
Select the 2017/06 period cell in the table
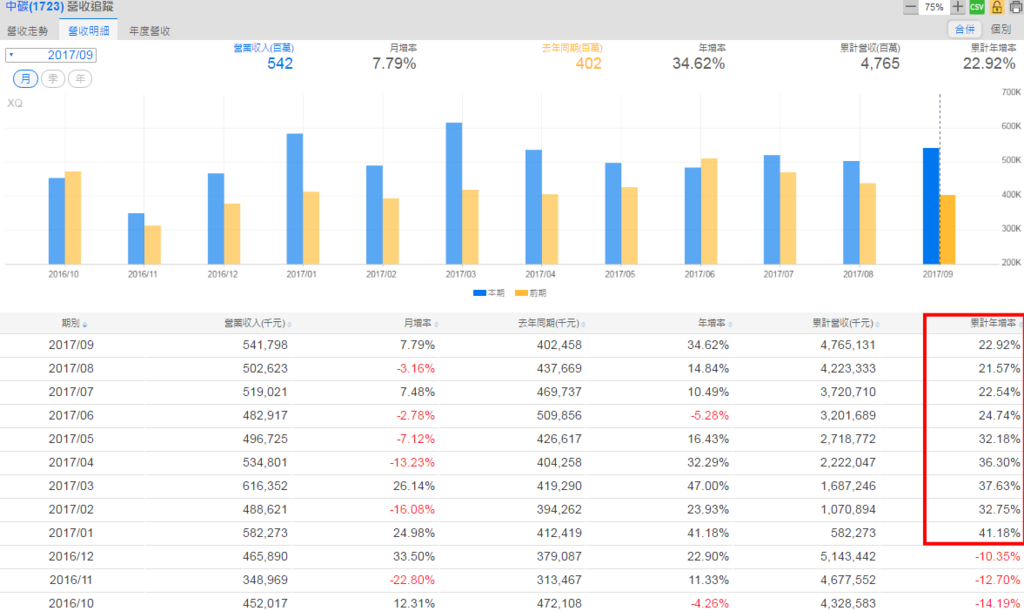pos(71,416)
